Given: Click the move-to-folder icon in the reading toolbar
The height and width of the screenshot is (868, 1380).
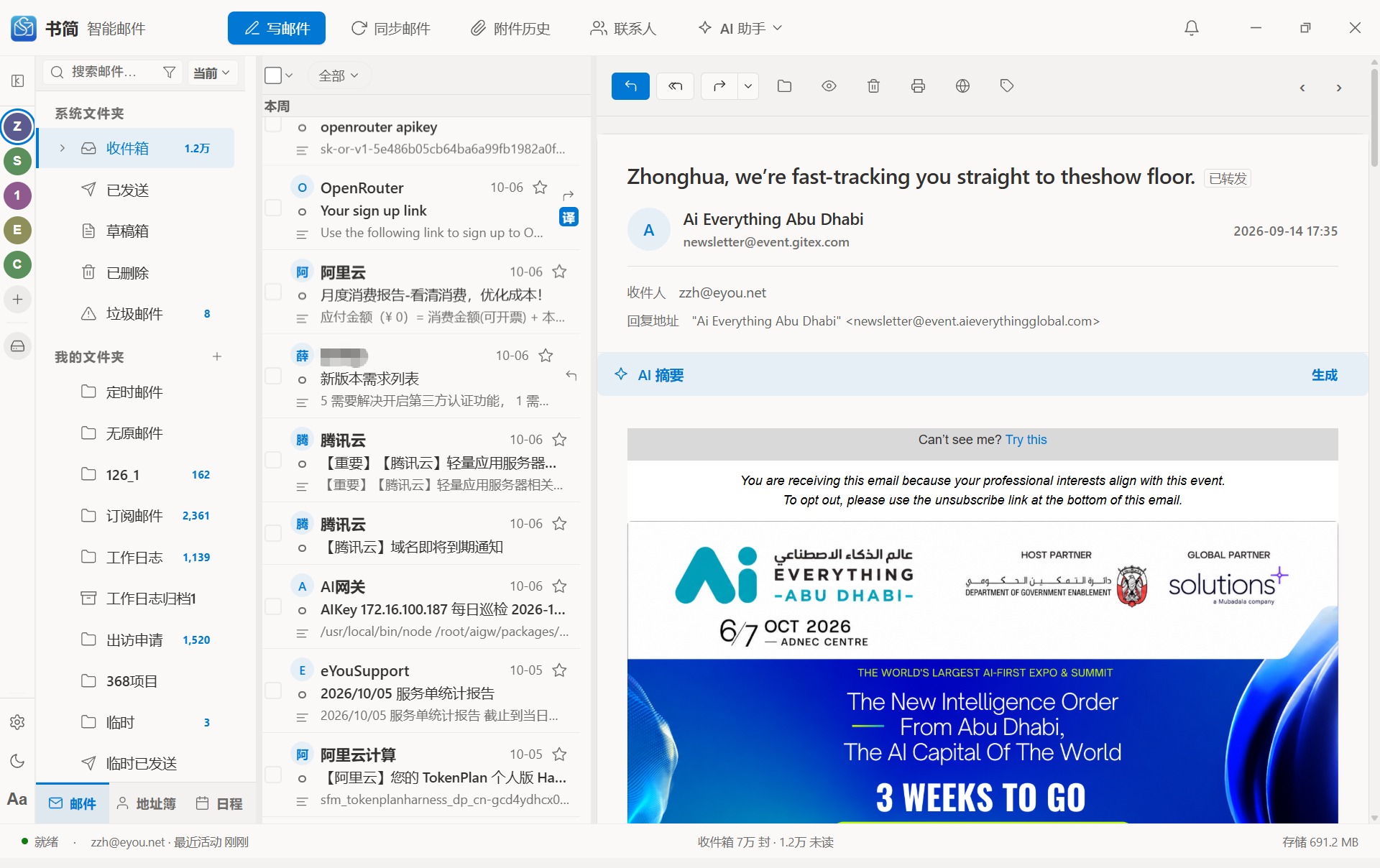Looking at the screenshot, I should [784, 86].
